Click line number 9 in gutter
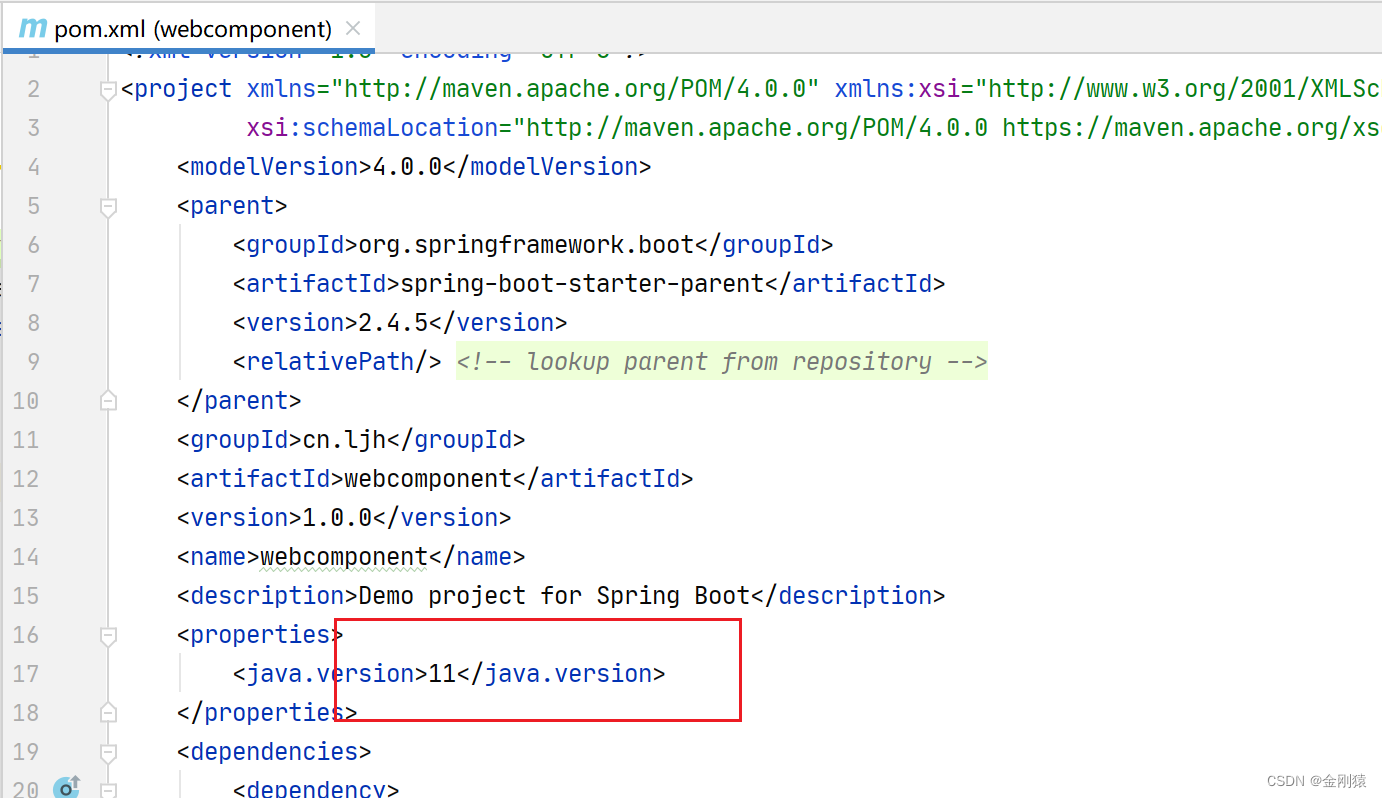1382x798 pixels. [34, 362]
